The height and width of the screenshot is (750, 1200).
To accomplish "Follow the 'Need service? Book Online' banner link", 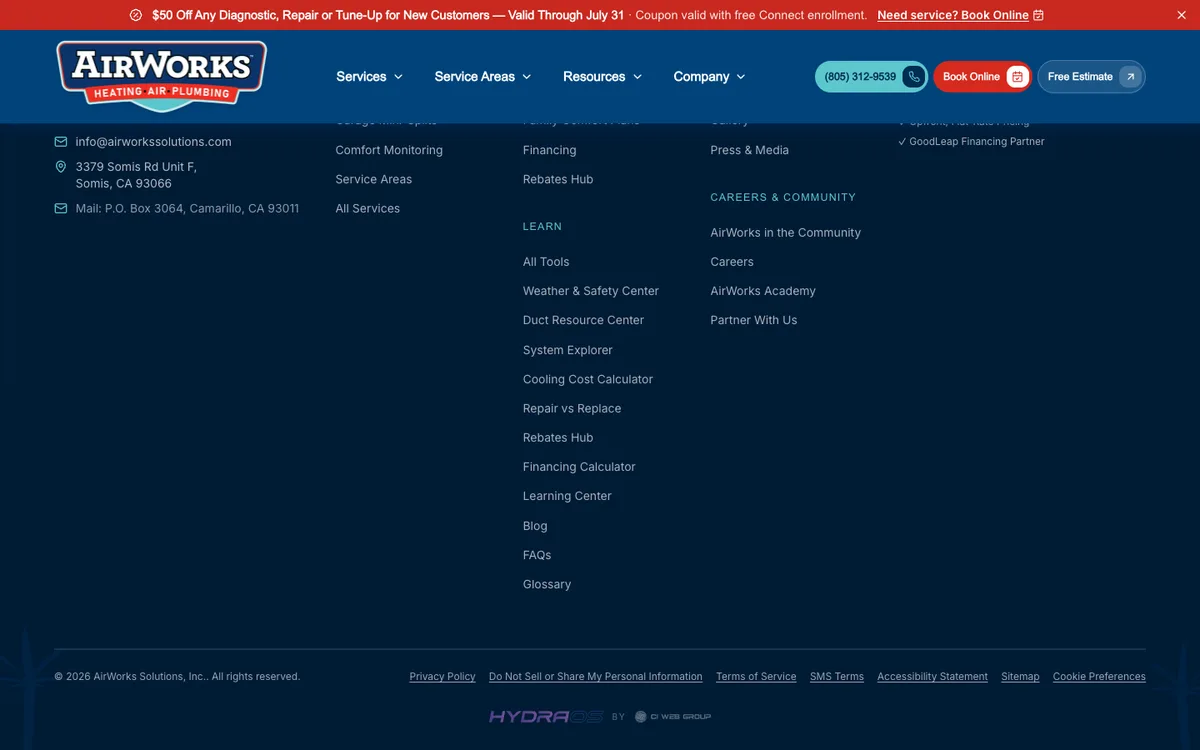I will 960,15.
